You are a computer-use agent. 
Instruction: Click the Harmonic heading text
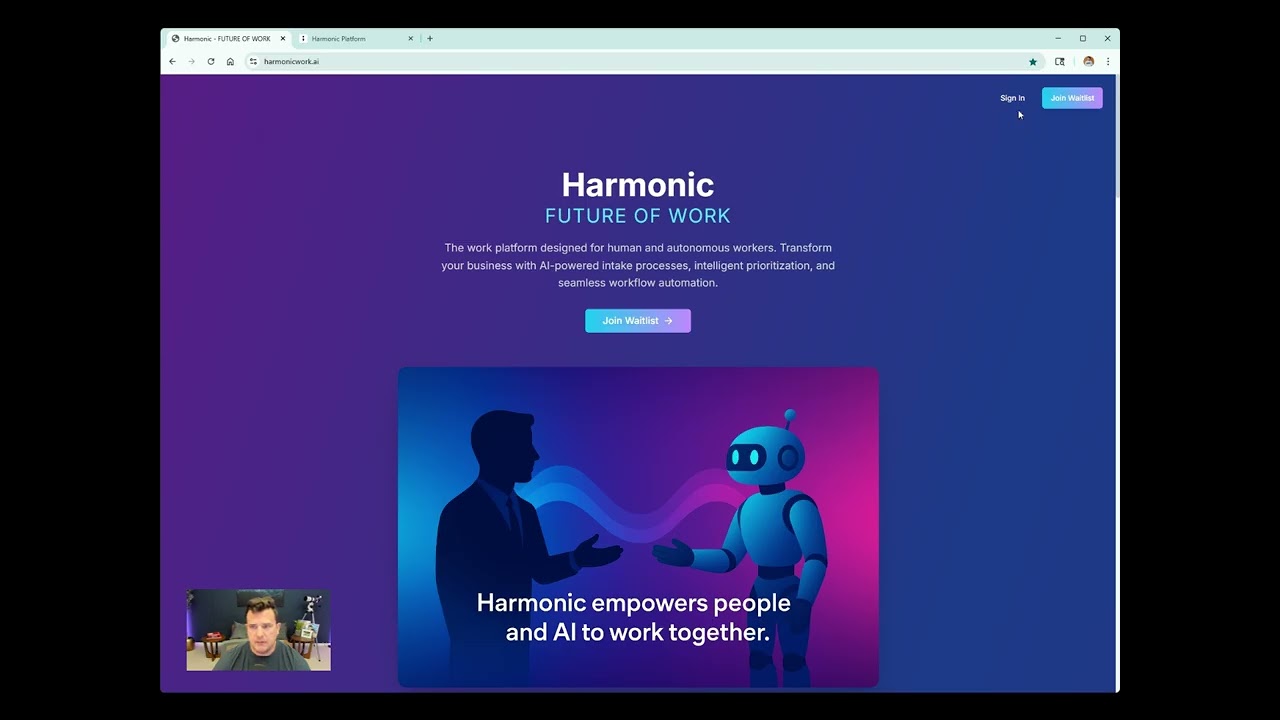click(638, 184)
